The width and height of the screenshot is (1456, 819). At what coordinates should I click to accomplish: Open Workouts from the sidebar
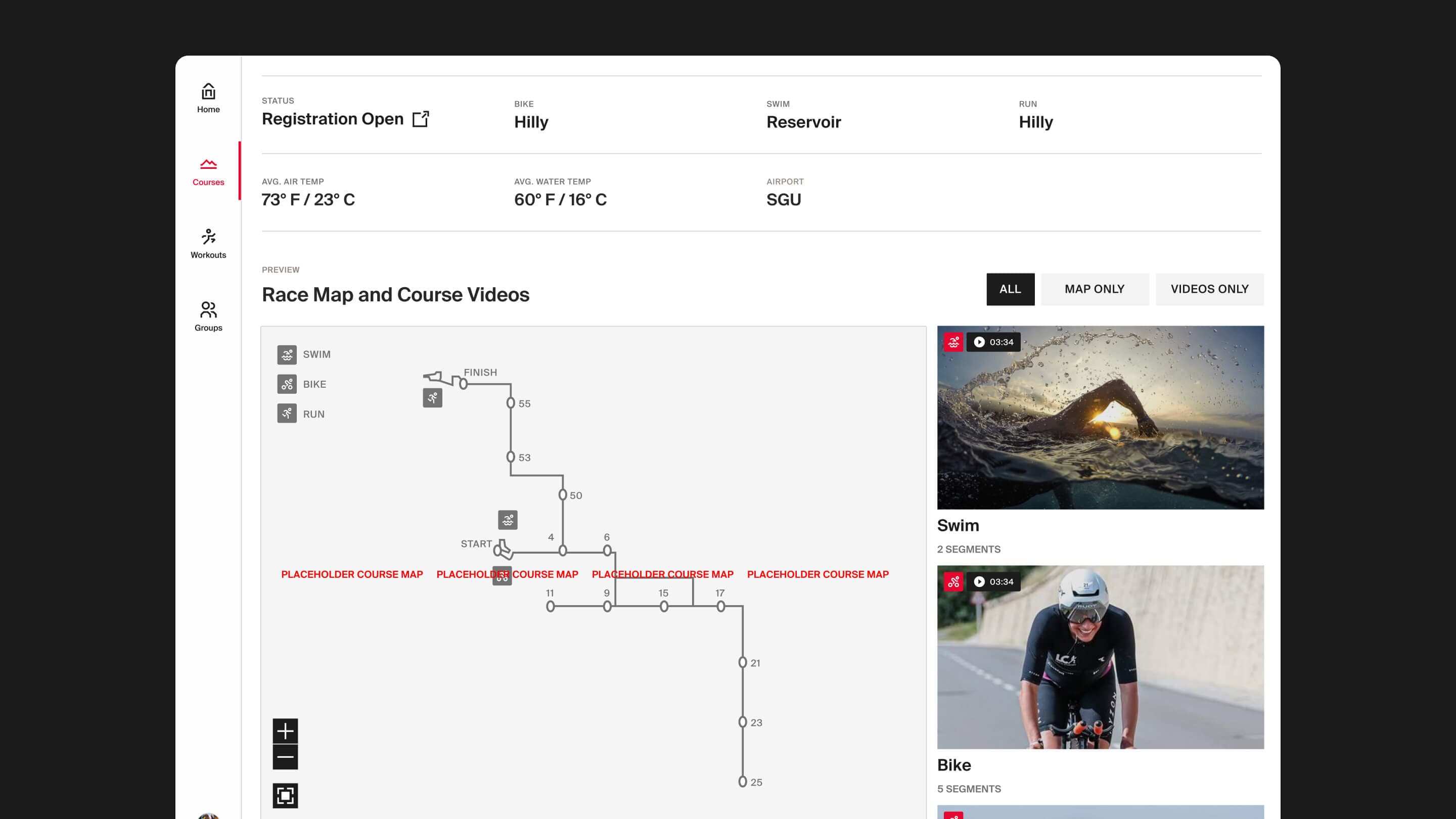point(208,244)
